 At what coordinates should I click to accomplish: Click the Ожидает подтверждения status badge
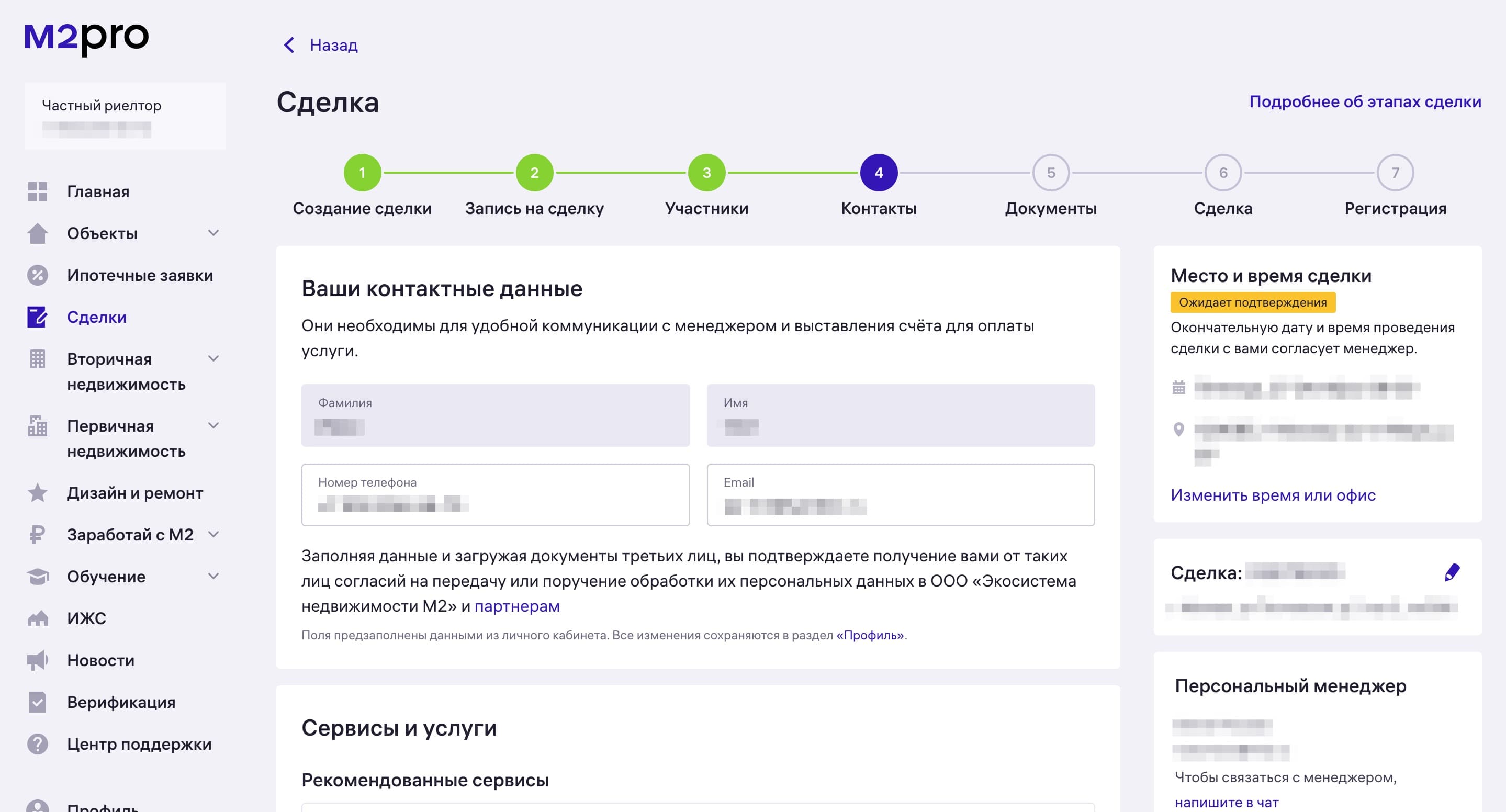tap(1253, 302)
